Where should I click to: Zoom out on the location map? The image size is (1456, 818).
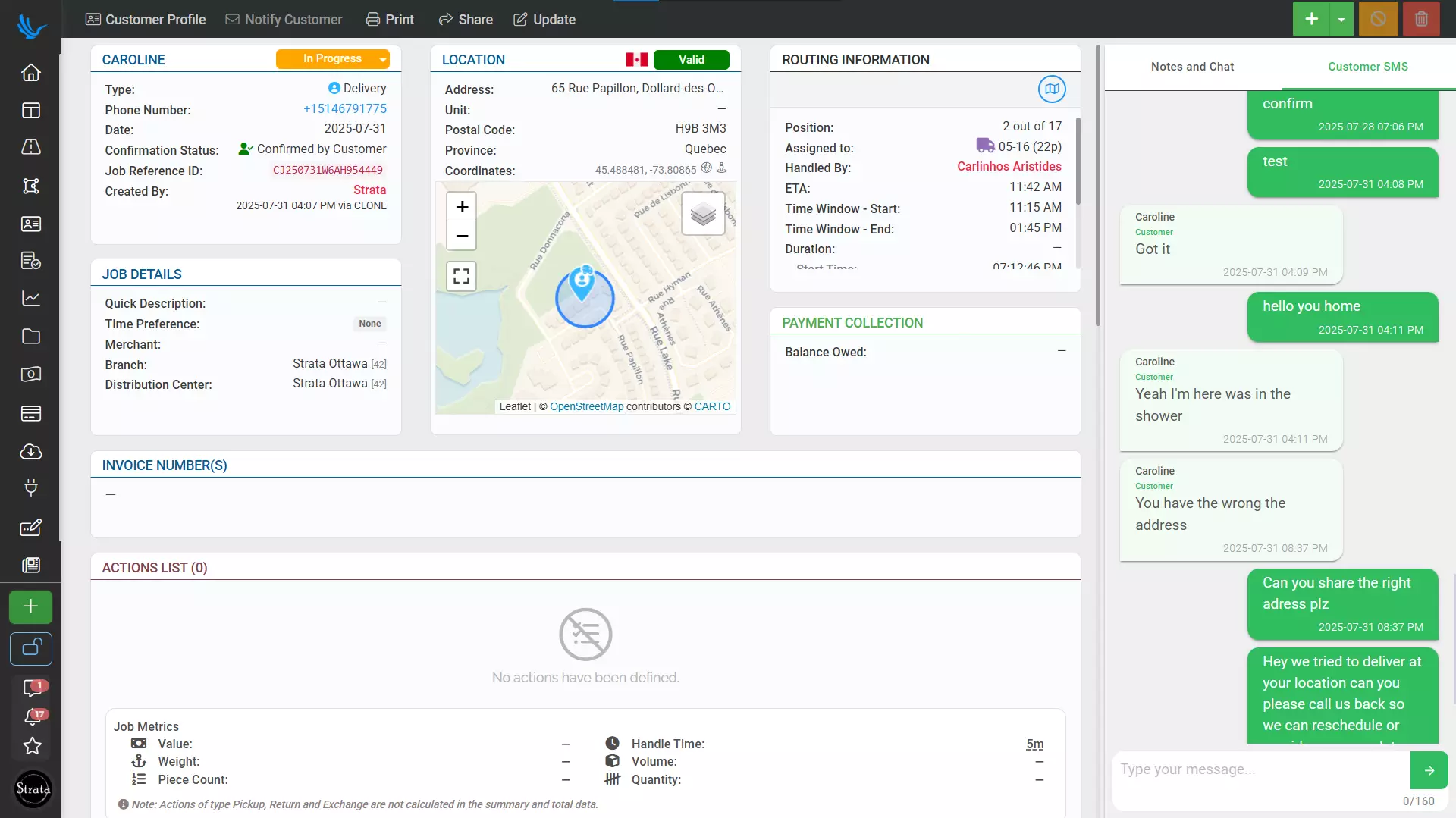[x=462, y=236]
